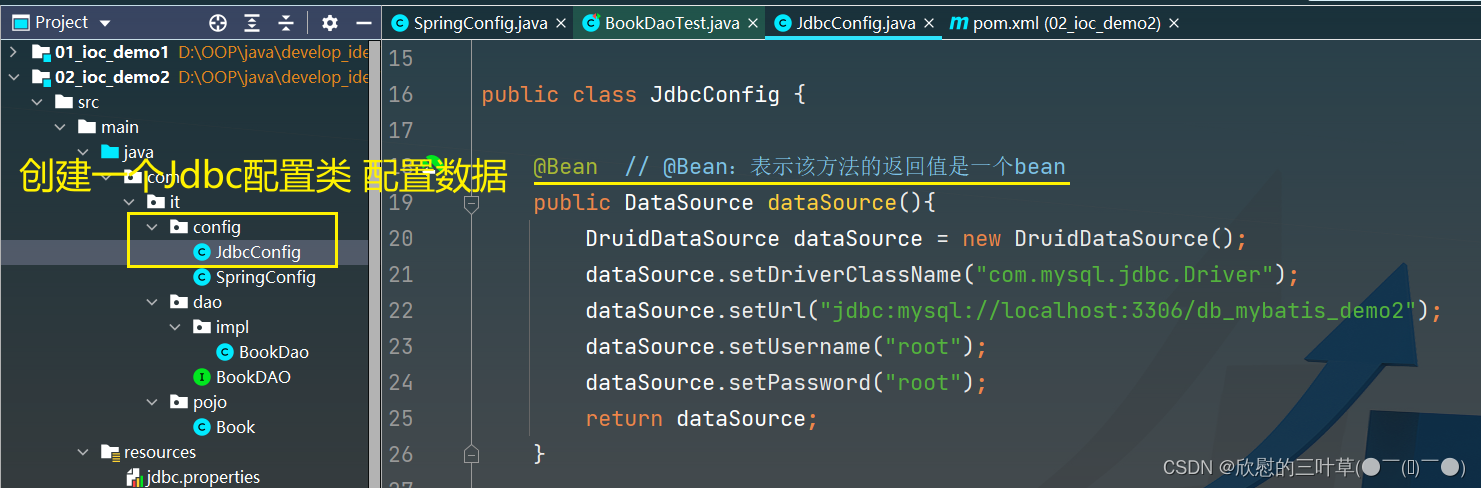The height and width of the screenshot is (488, 1481).
Task: Click the pom.xml Maven tab icon
Action: [x=958, y=23]
